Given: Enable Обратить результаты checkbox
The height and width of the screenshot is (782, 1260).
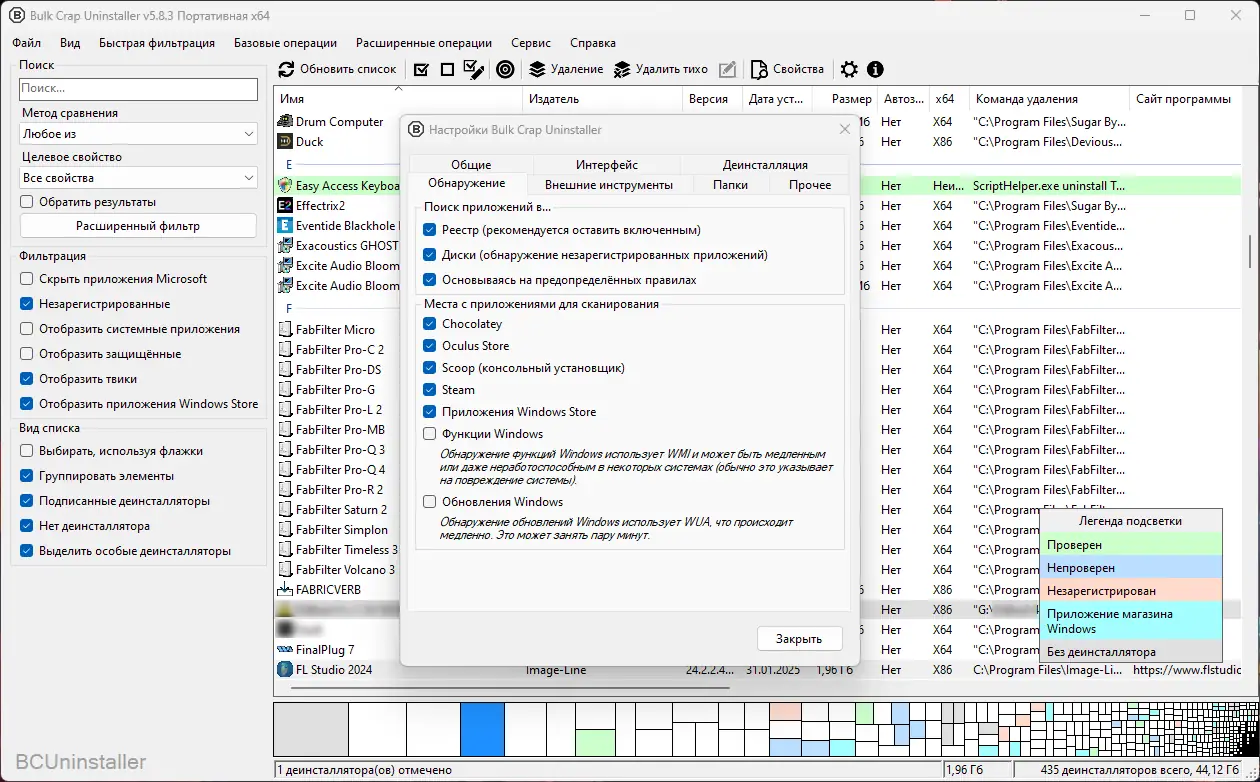Looking at the screenshot, I should (27, 202).
